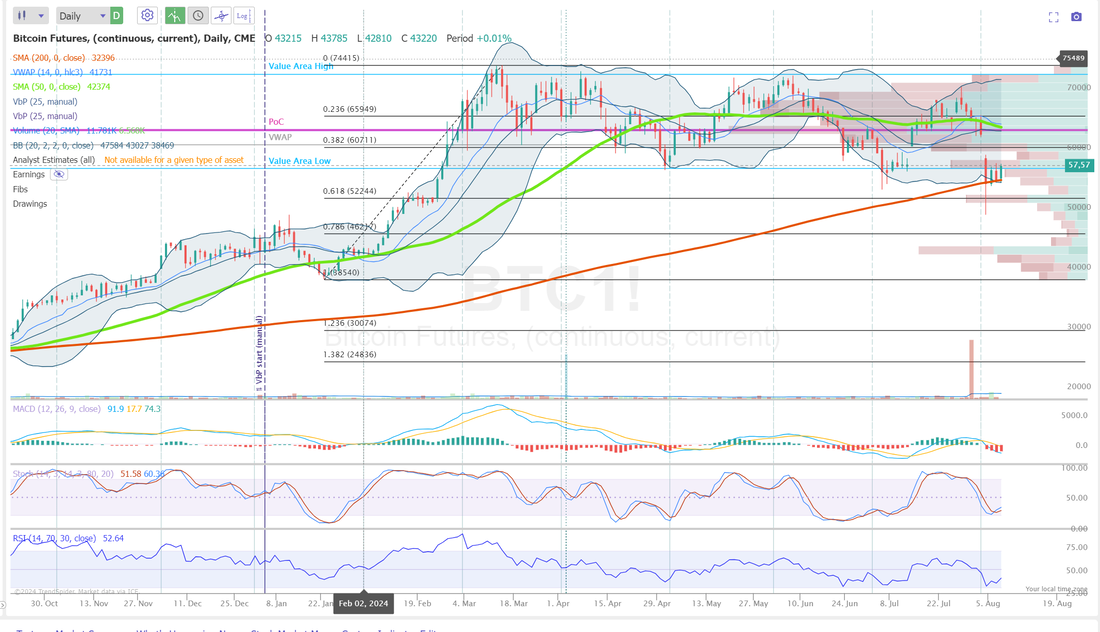Select the BB (20, 2, 2, 0, close) label
Screen dimensions: 1100x632
click(x=53, y=146)
